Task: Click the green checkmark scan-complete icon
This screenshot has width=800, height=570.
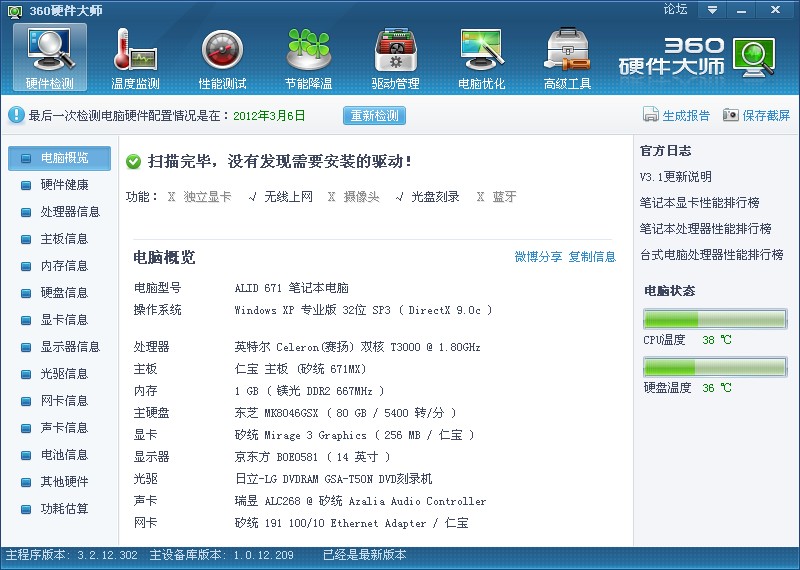Action: pos(133,162)
